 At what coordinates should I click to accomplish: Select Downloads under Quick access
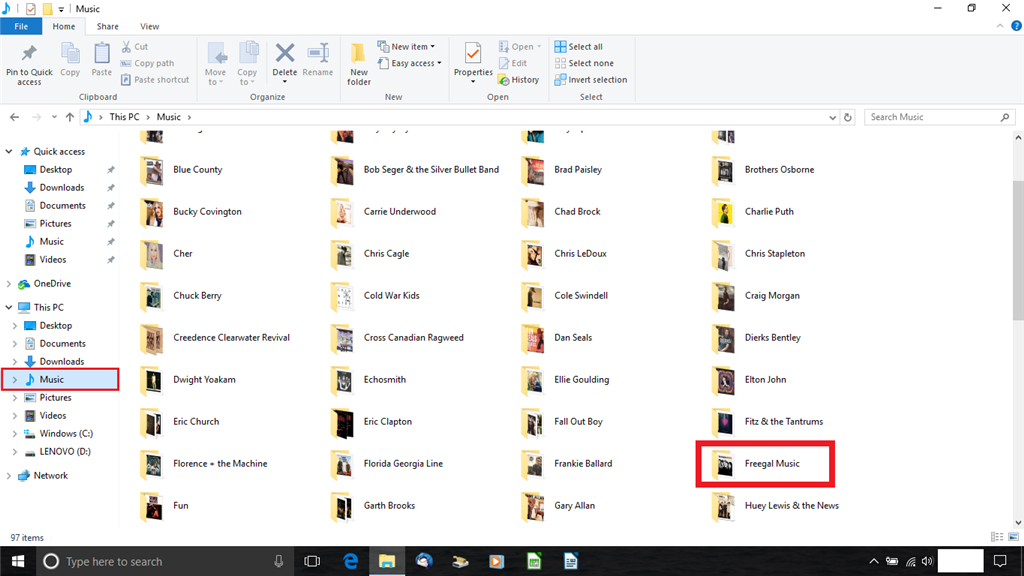point(62,187)
